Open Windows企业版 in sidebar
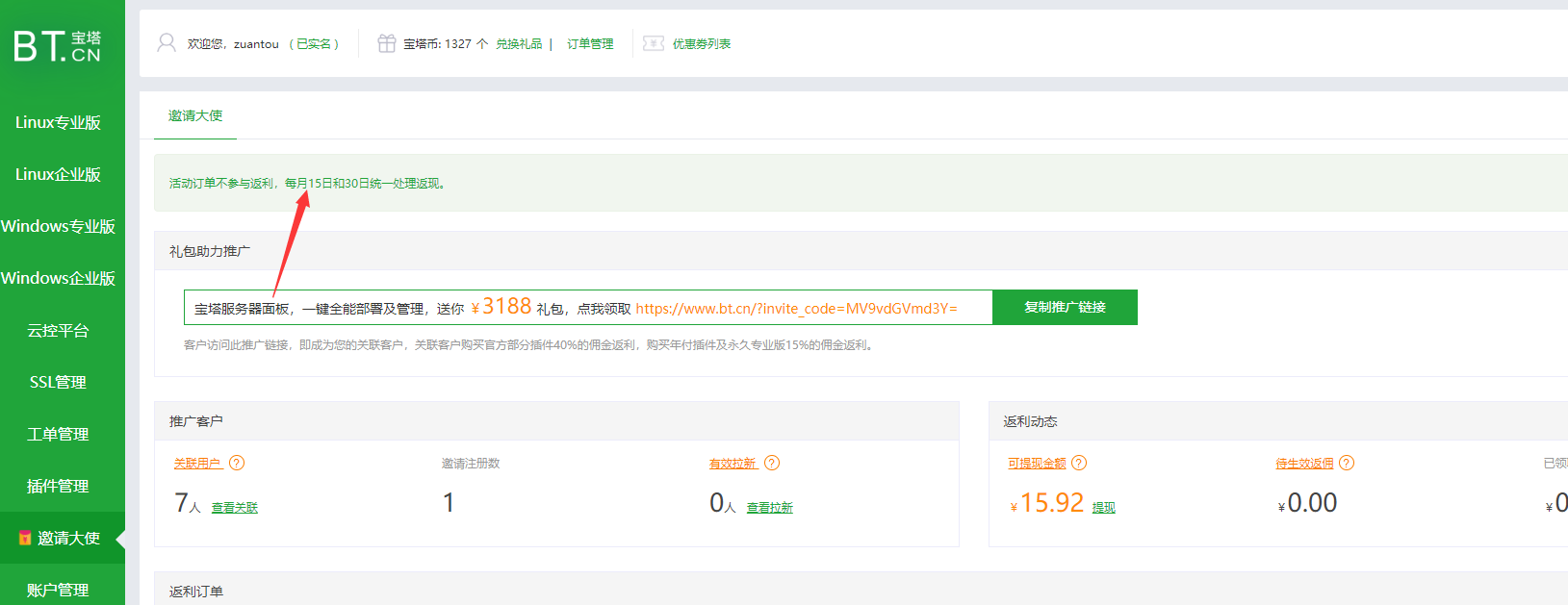Screen dimensions: 1568x605 coord(58,278)
